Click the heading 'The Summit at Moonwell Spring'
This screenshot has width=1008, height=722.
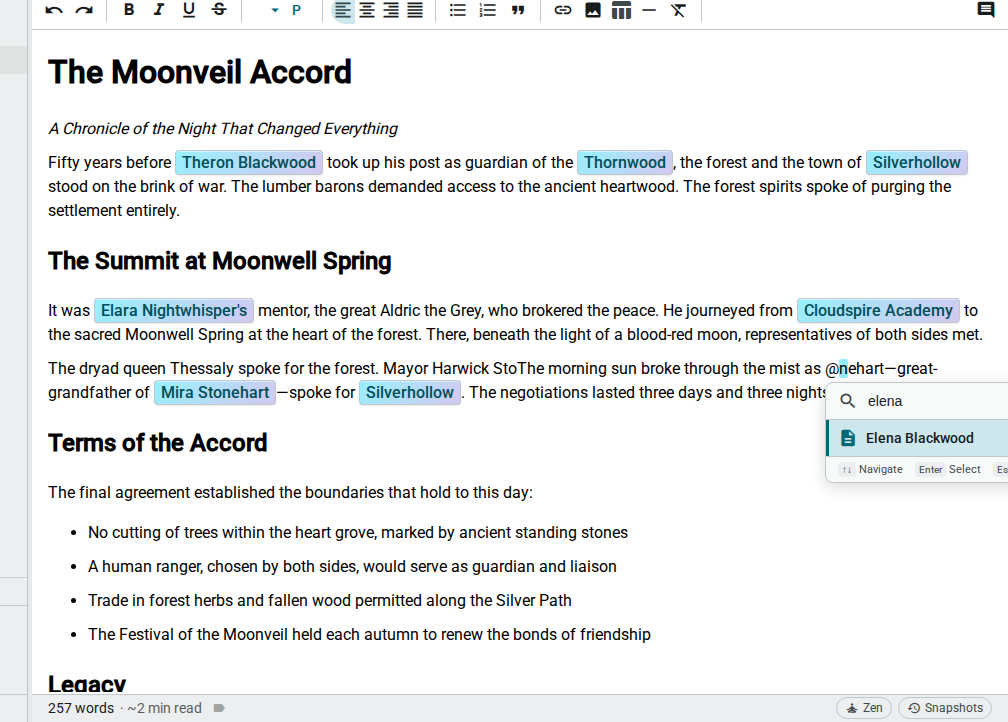(x=220, y=261)
